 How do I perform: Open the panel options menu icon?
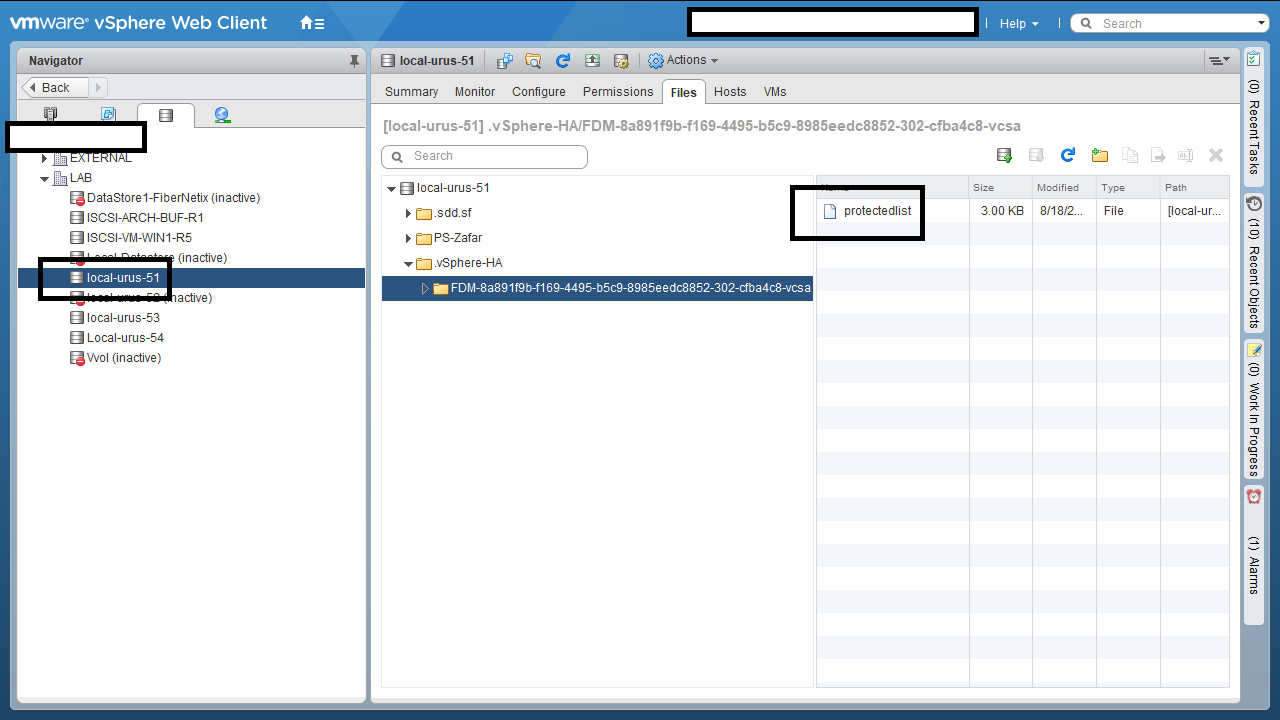[x=1219, y=61]
